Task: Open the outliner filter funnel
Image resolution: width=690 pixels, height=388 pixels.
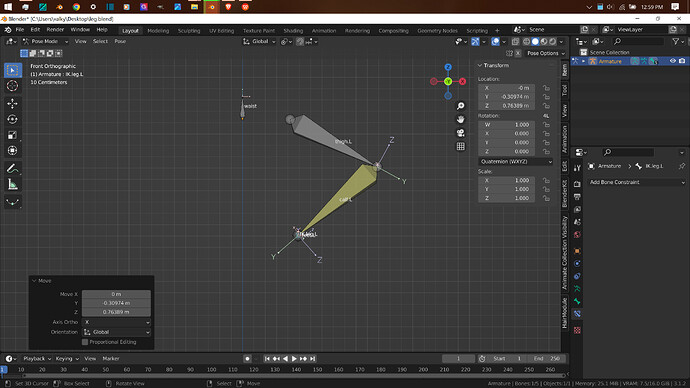Action: pos(675,41)
